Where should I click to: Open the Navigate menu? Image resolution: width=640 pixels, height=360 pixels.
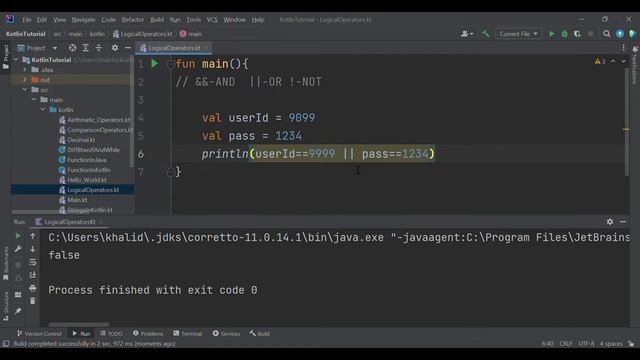83,20
